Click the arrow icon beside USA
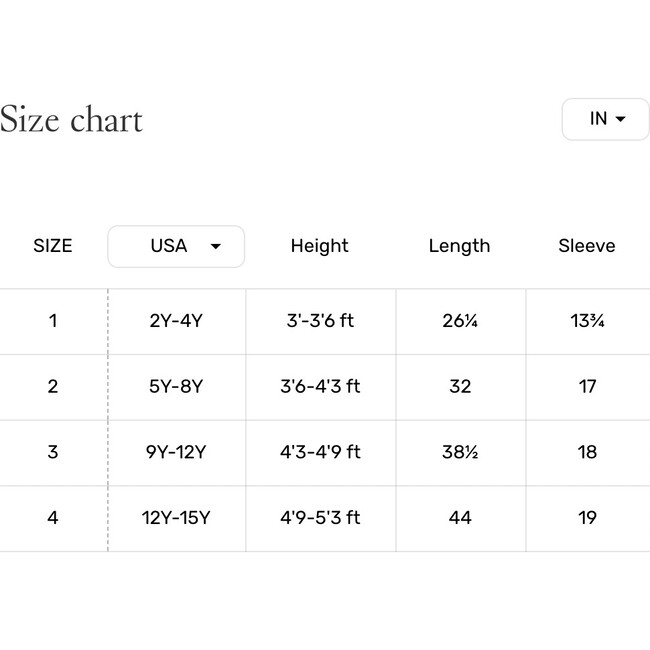The height and width of the screenshot is (650, 650). (216, 246)
